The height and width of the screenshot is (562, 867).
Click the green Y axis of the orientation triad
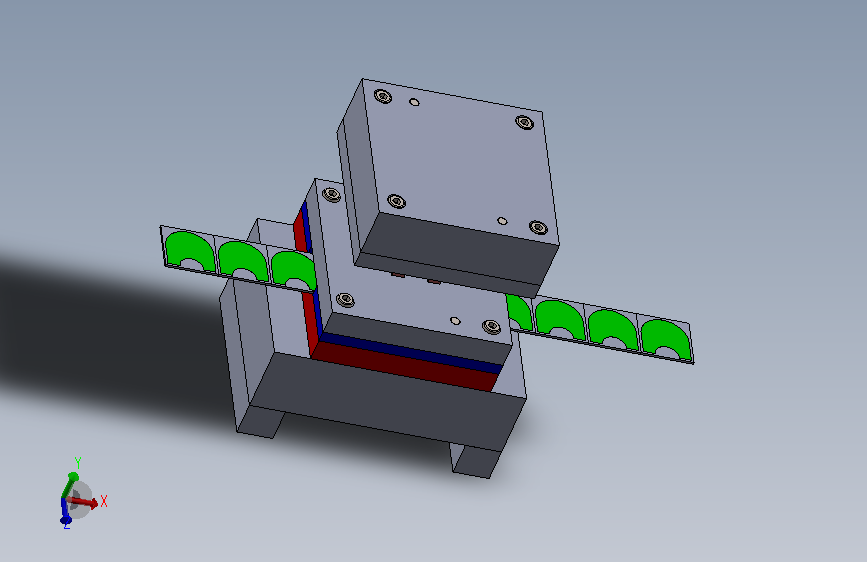point(69,487)
